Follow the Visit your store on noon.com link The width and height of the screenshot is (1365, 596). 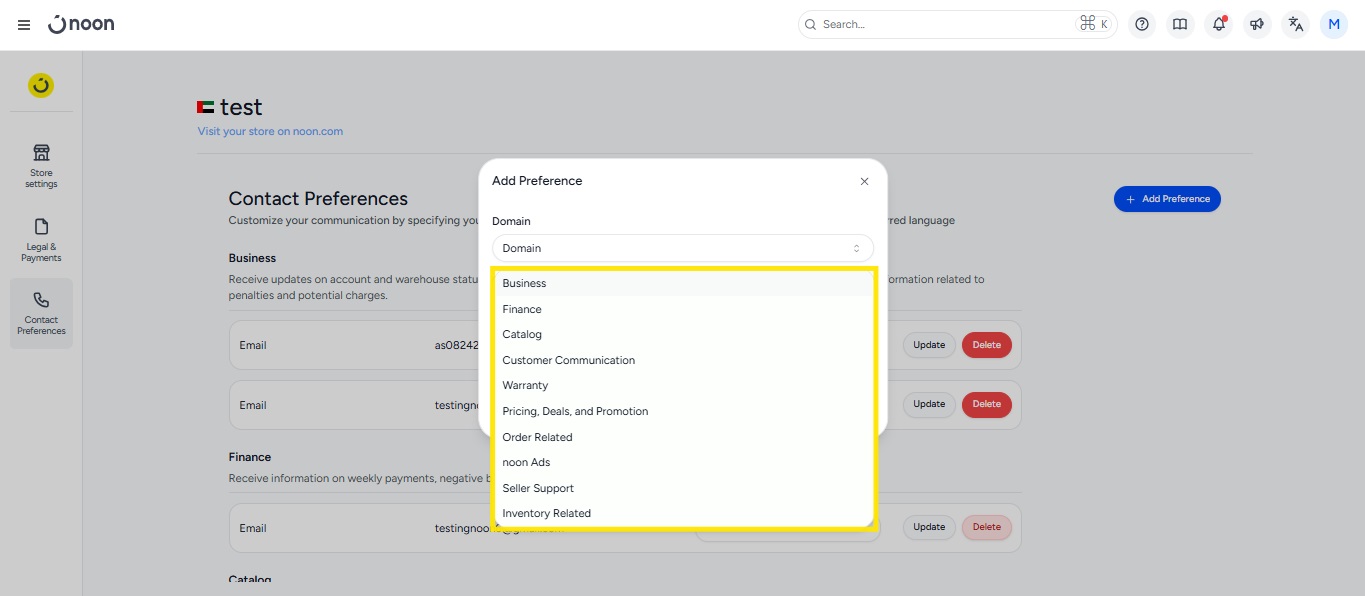click(x=270, y=131)
